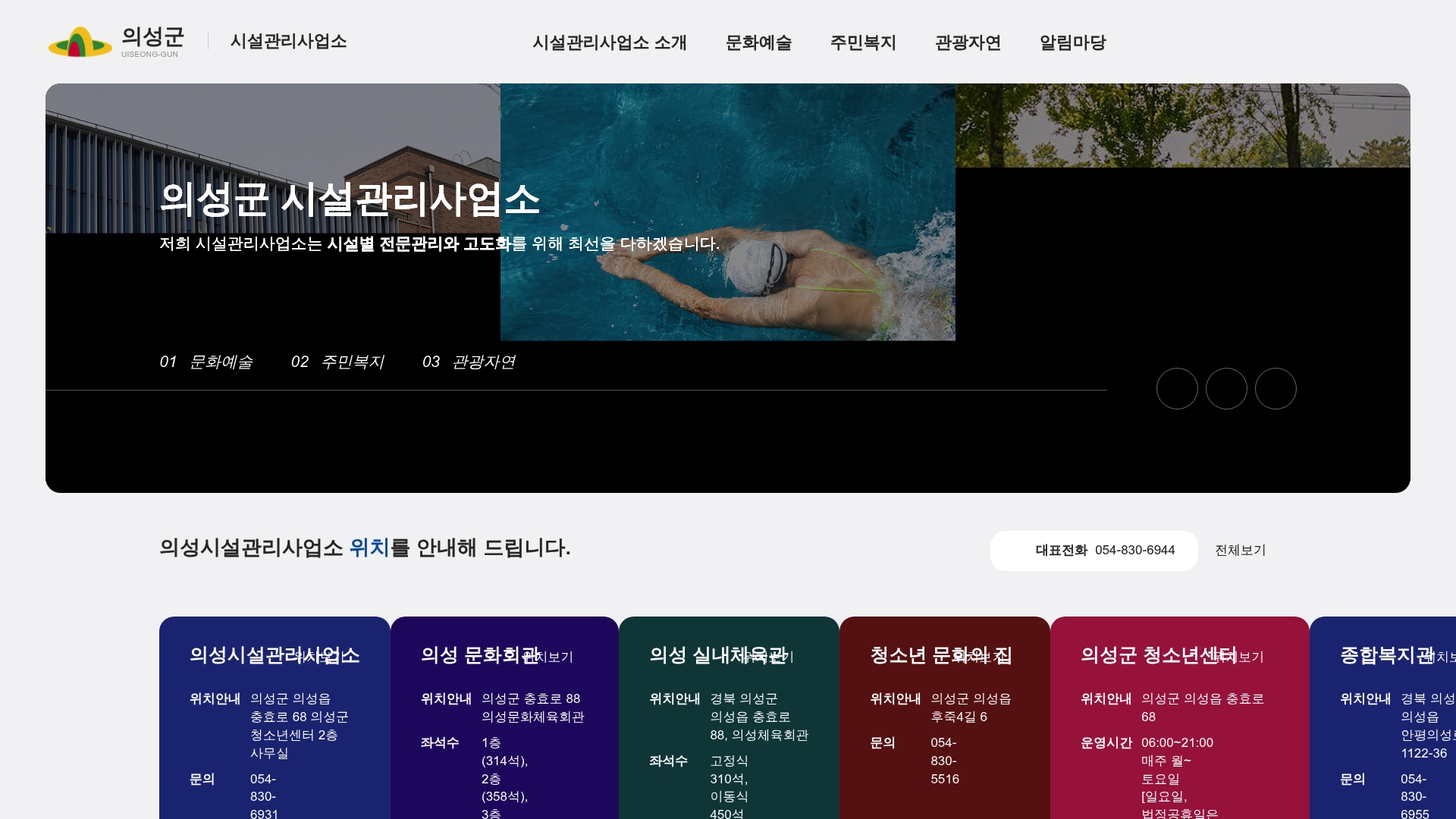Select slide tab 02 주민복지

(x=337, y=362)
